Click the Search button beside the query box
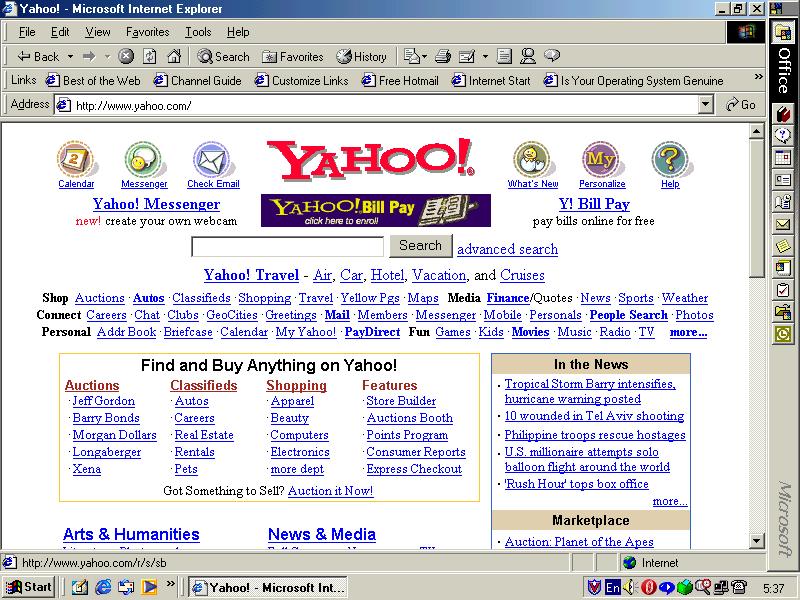 tap(420, 246)
